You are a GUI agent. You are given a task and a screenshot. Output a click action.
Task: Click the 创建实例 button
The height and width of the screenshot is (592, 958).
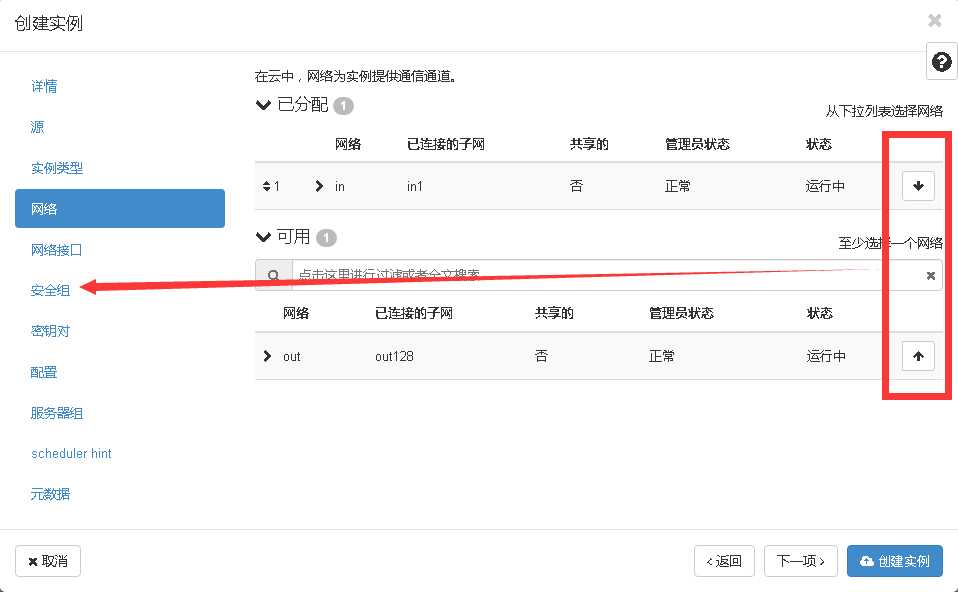895,561
